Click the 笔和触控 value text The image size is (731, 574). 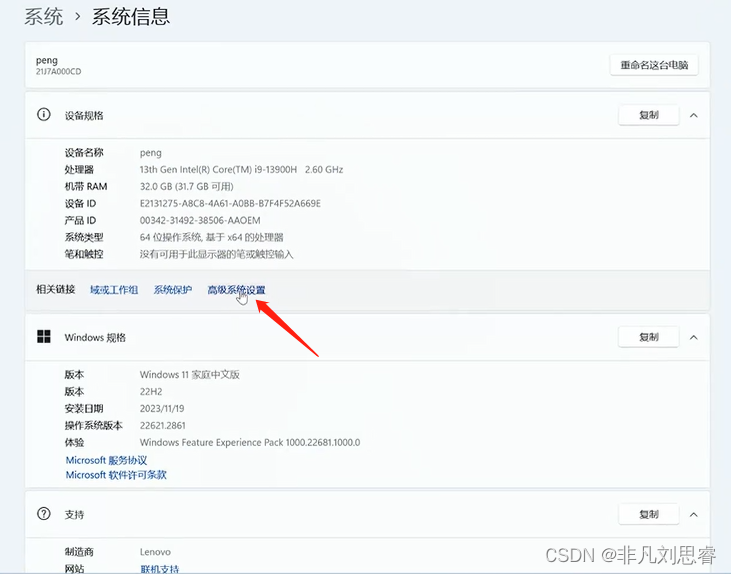tap(216, 254)
